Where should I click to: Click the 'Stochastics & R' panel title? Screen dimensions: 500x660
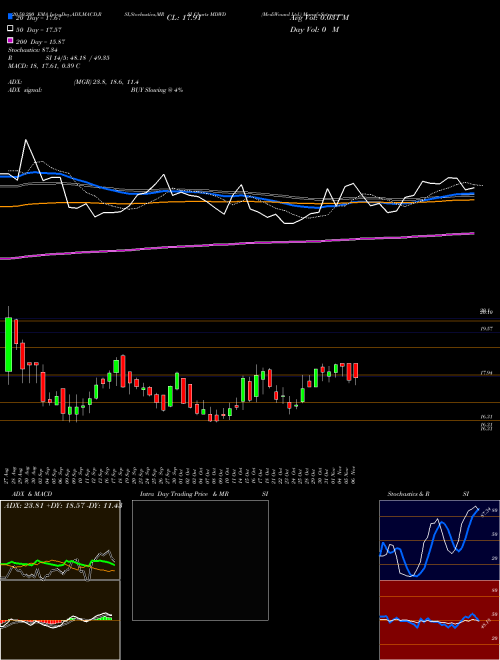(x=409, y=494)
